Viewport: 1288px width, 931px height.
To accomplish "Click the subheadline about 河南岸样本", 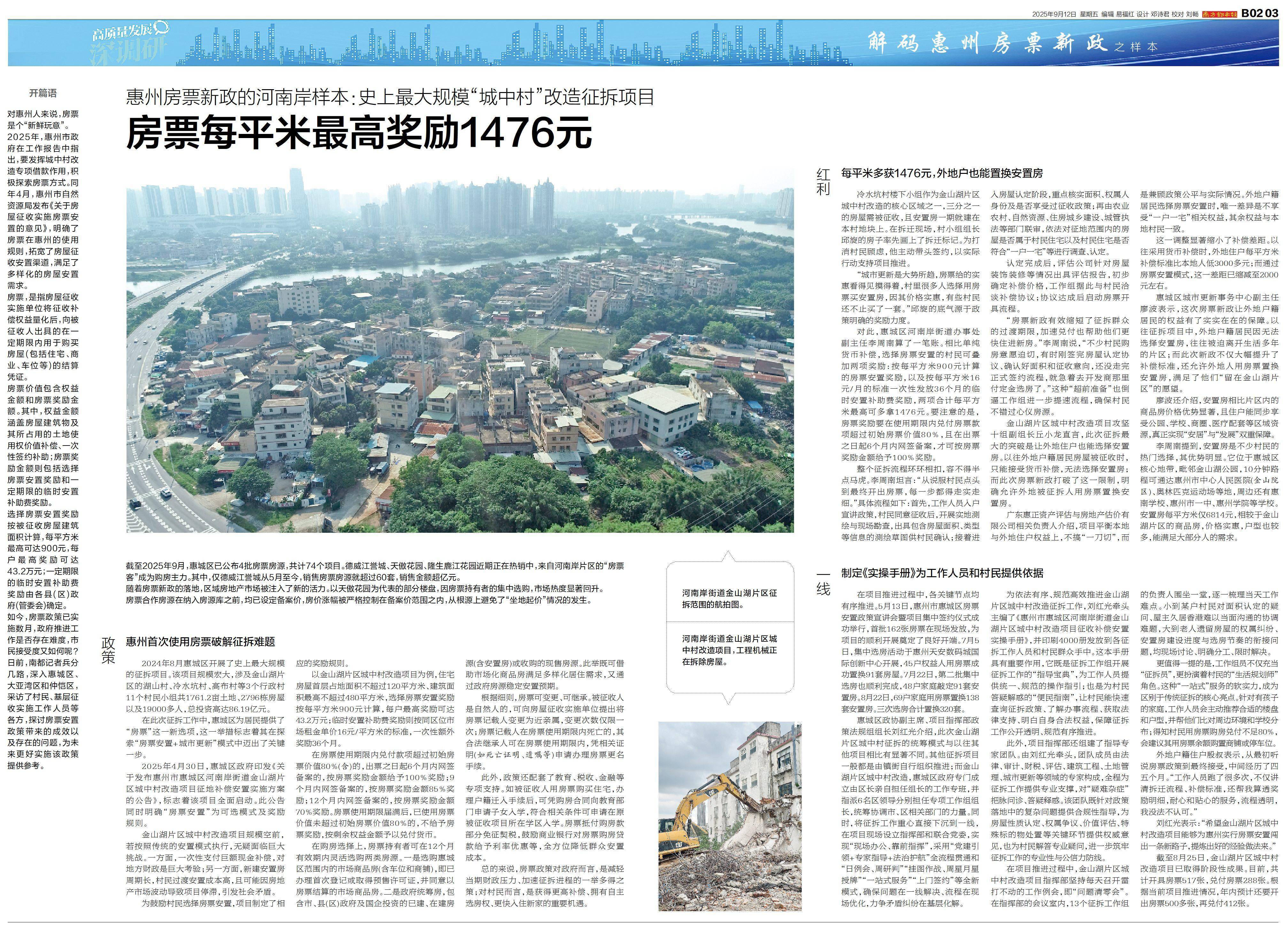I will 389,97.
